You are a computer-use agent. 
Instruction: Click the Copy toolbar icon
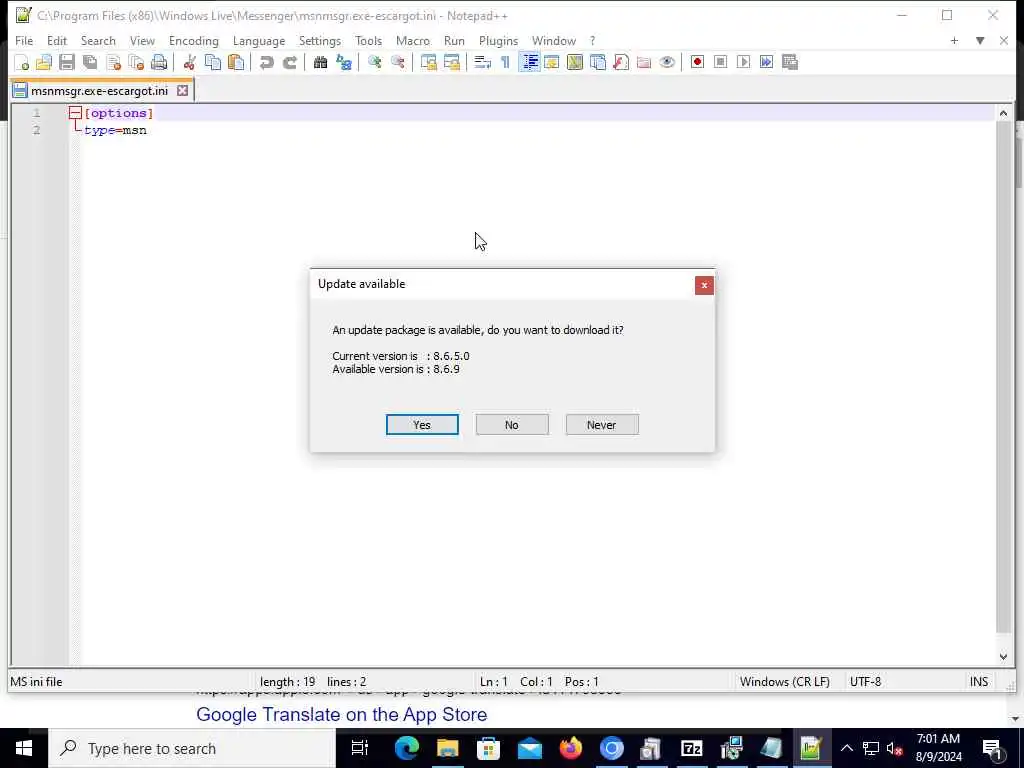pos(213,62)
